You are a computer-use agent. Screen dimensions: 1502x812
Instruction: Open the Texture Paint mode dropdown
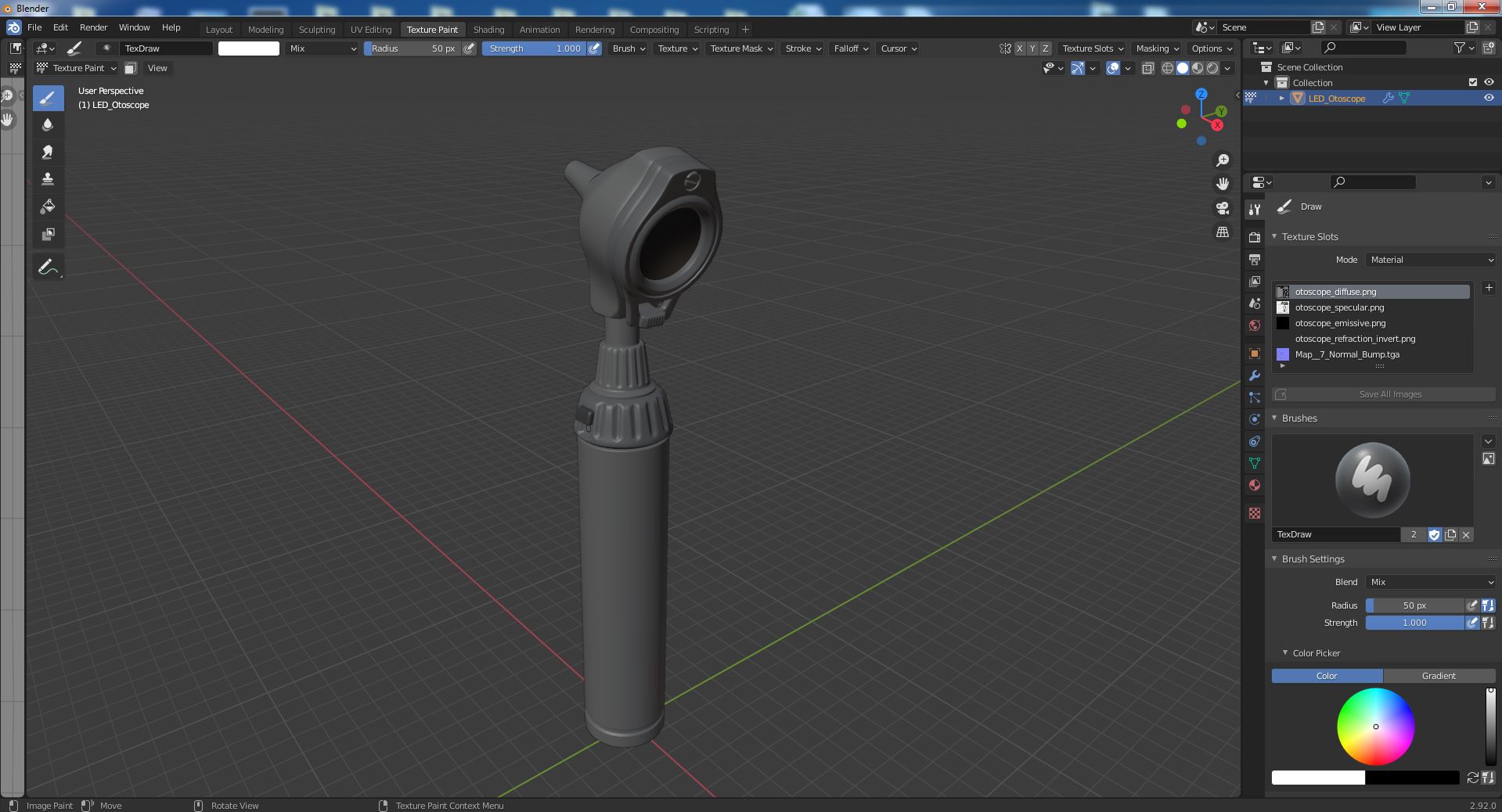[77, 68]
